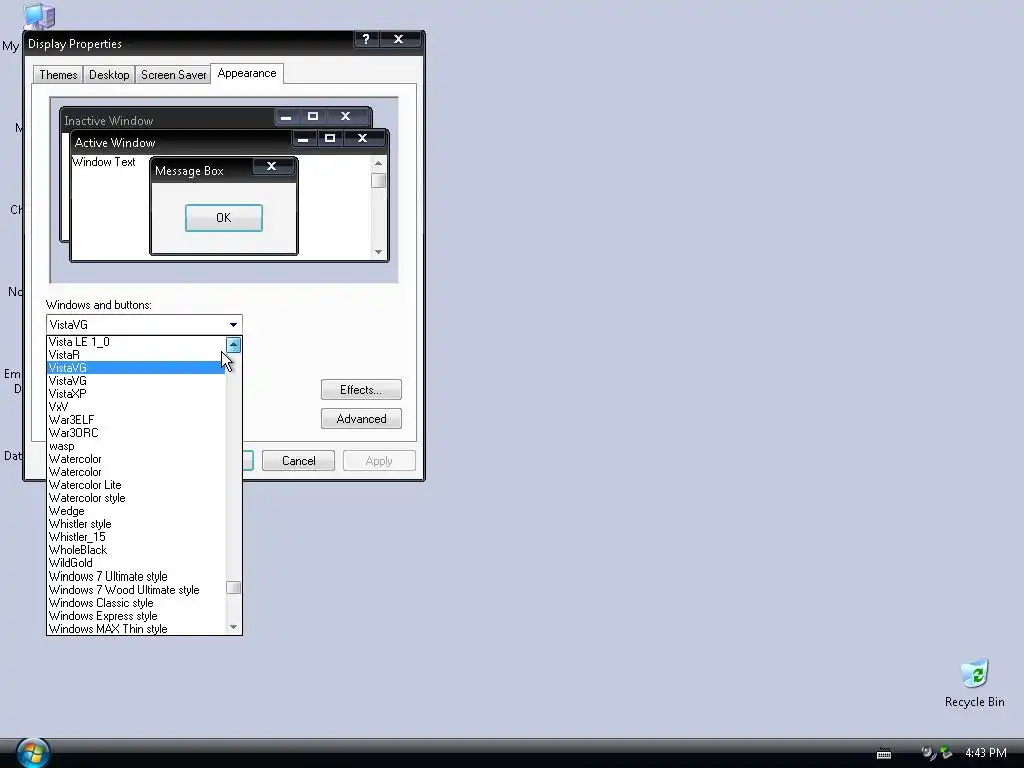
Task: Select Windows Express style
Action: pyautogui.click(x=136, y=616)
